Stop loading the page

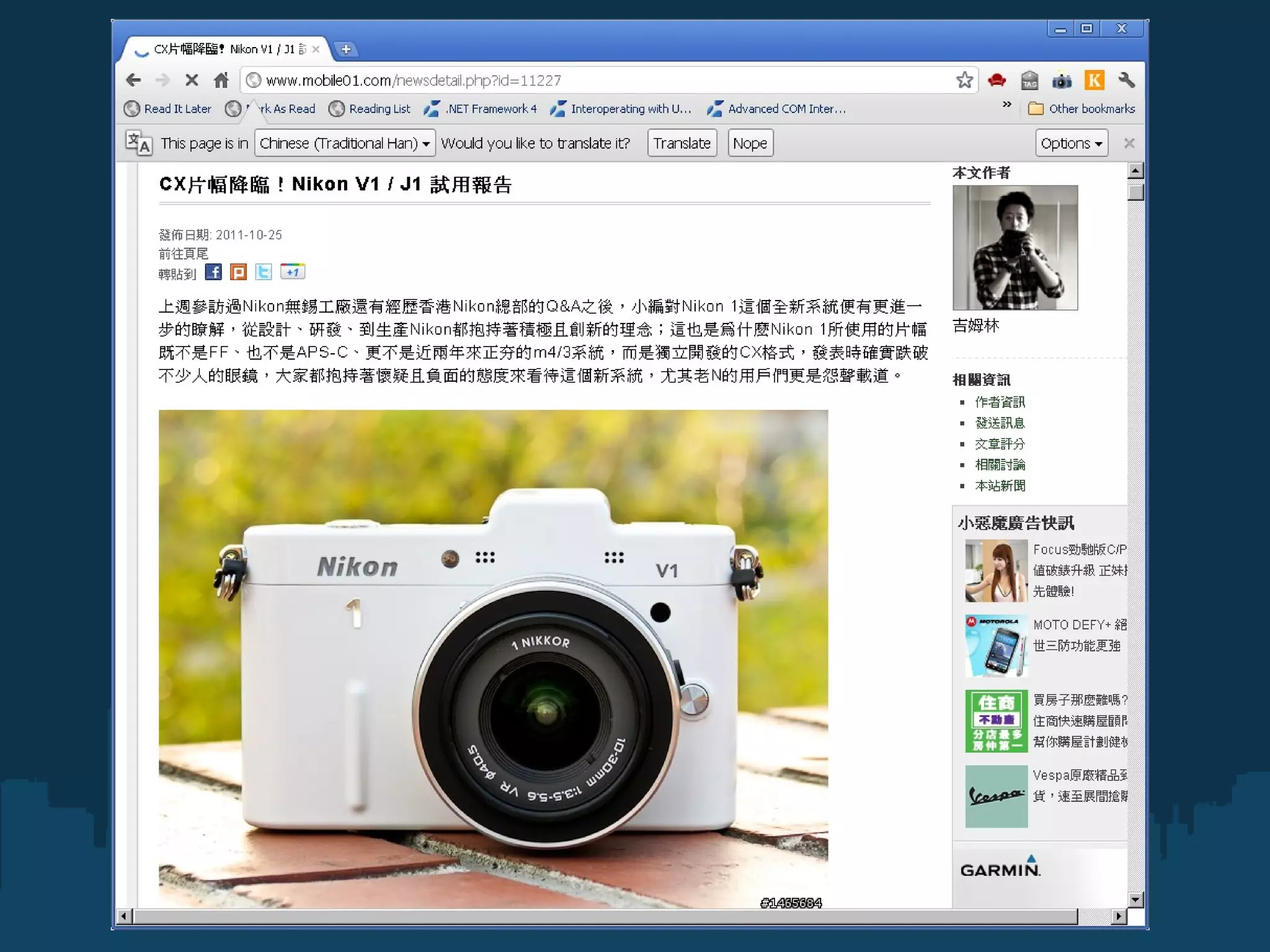point(192,80)
